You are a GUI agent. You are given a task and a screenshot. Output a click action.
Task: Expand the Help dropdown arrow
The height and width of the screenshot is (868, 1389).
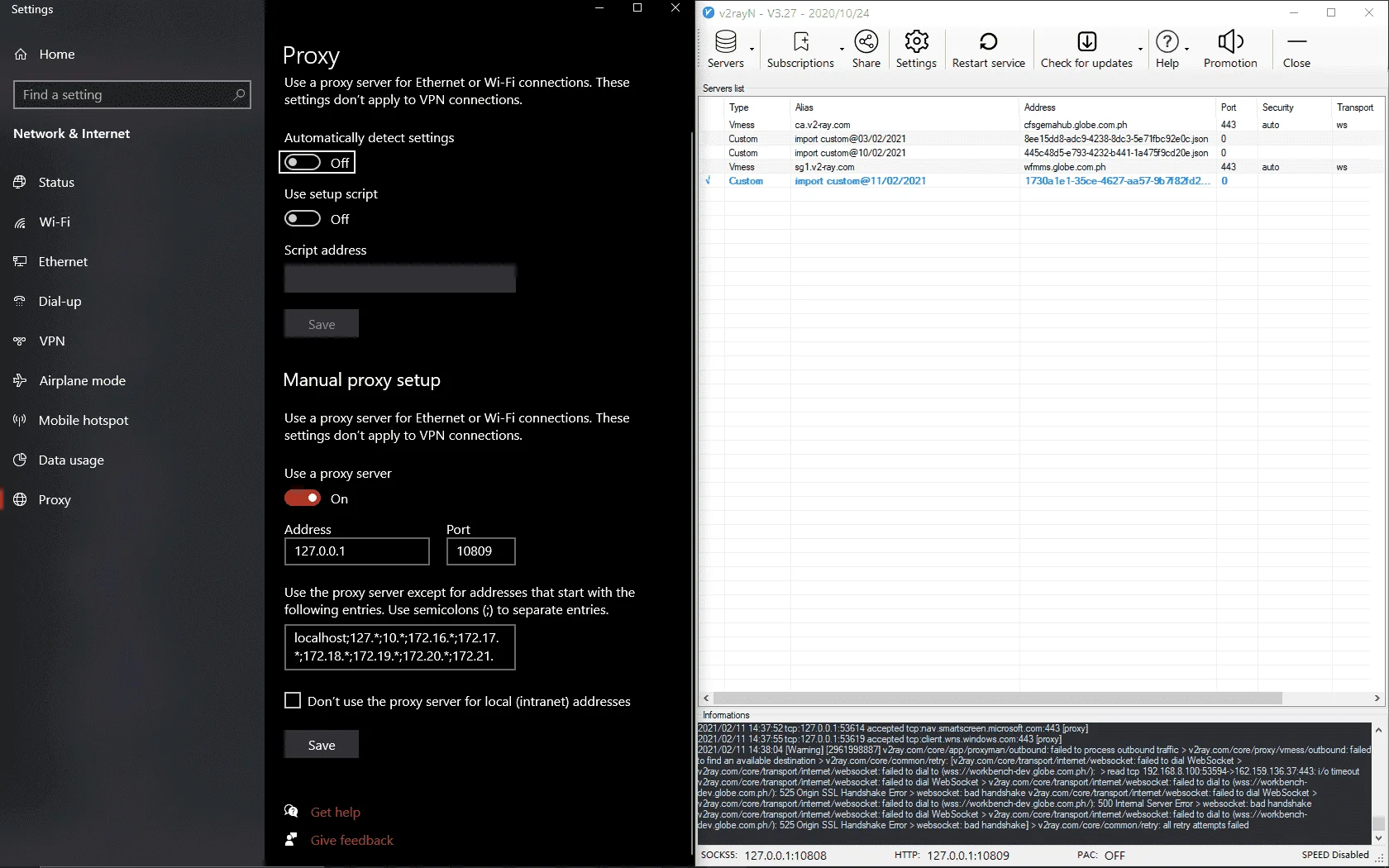pos(1186,49)
